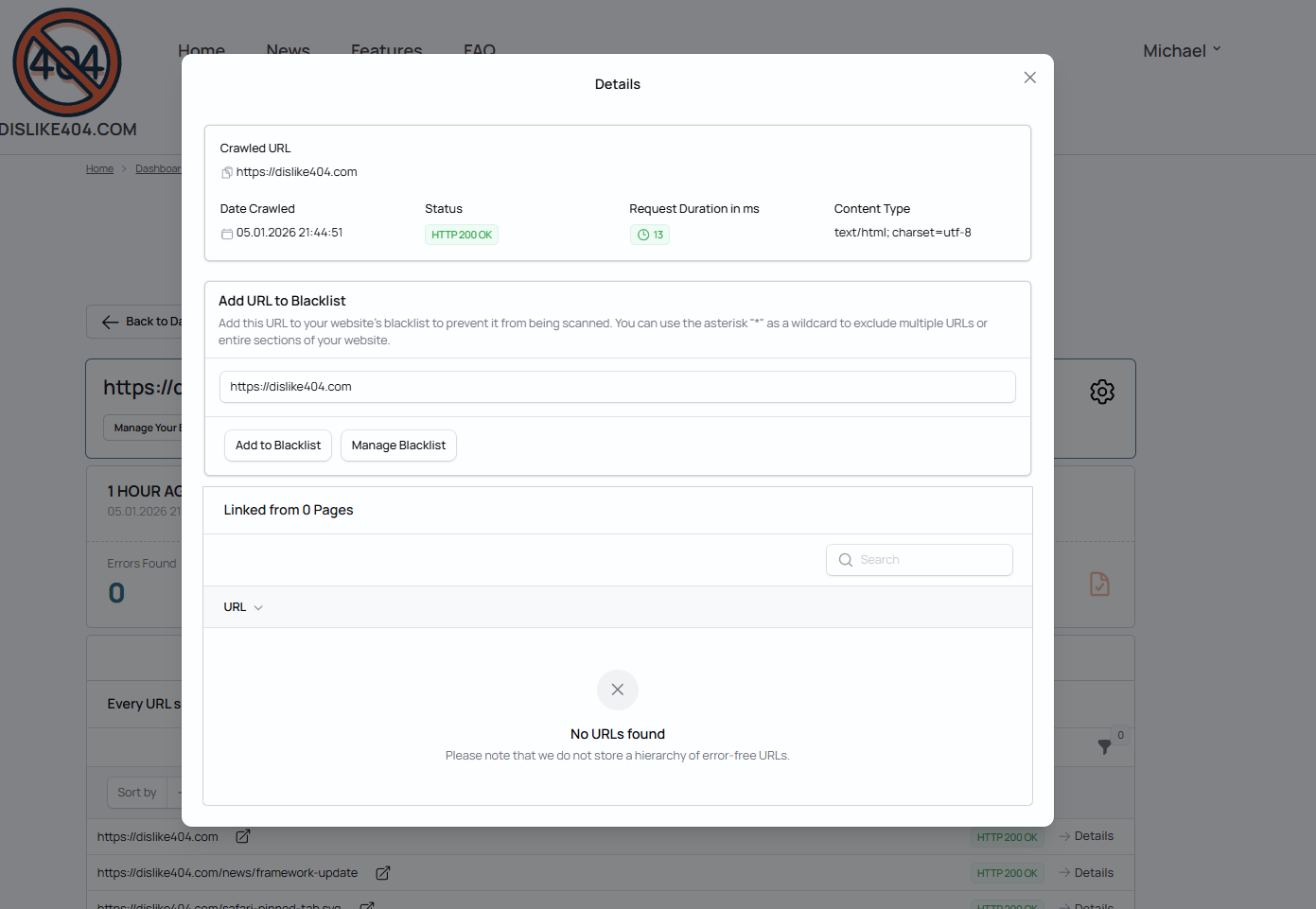Click the Home breadcrumb link
The width and height of the screenshot is (1316, 909).
coord(99,169)
